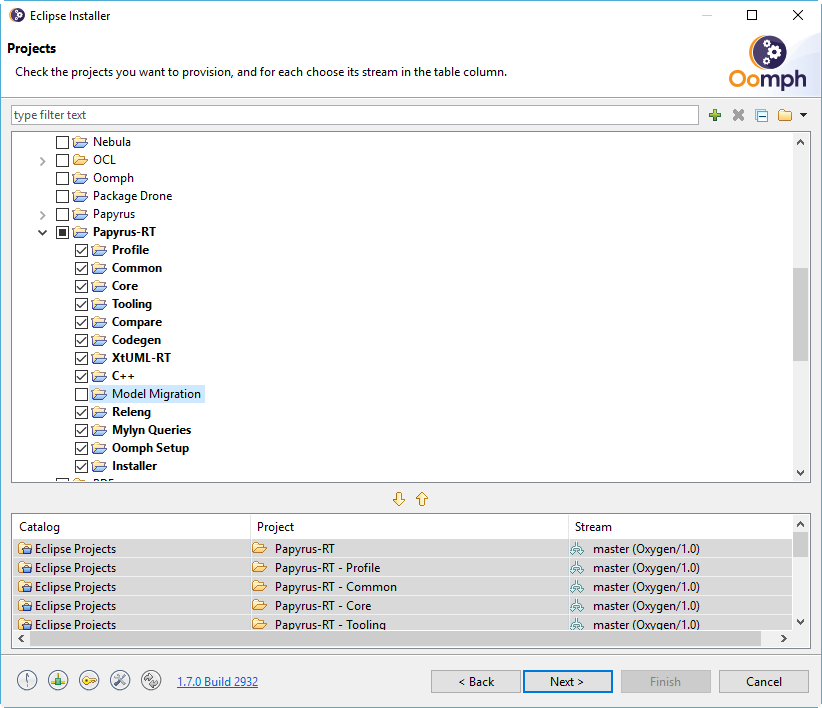Click the Catalog column header
This screenshot has height=708, width=822.
click(132, 527)
